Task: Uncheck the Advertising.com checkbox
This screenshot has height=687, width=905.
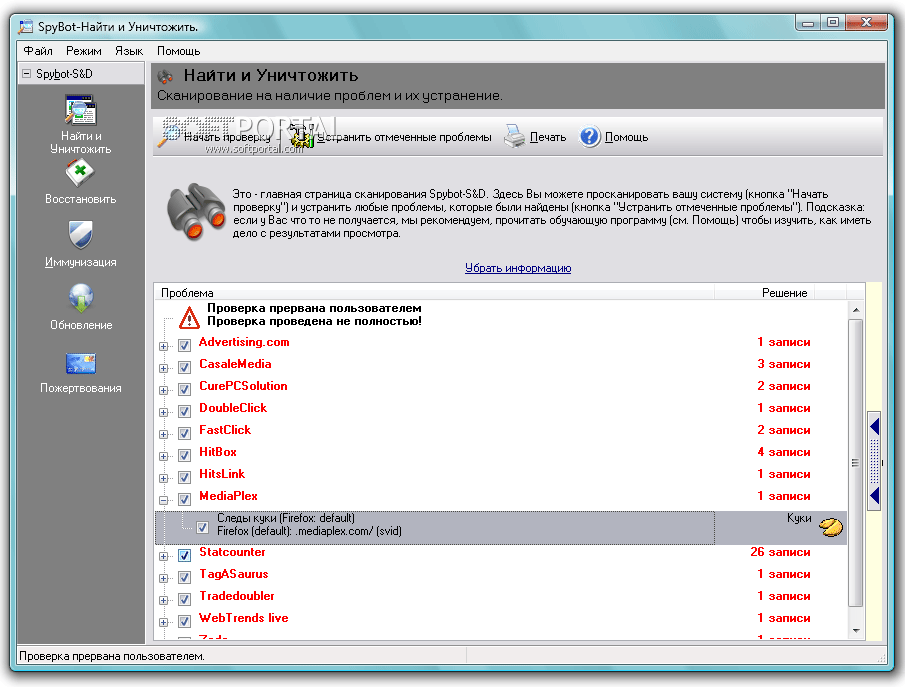Action: 184,345
